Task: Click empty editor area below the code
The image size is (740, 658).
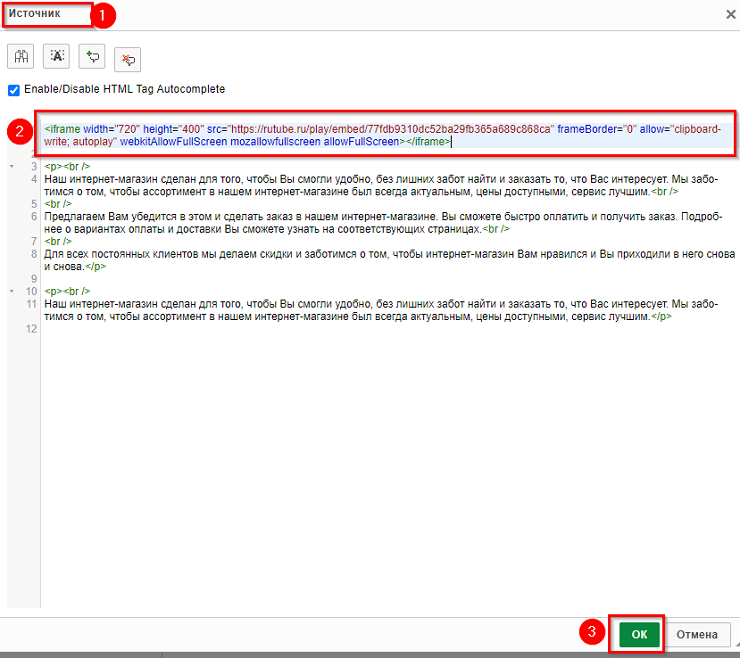Action: click(380, 470)
